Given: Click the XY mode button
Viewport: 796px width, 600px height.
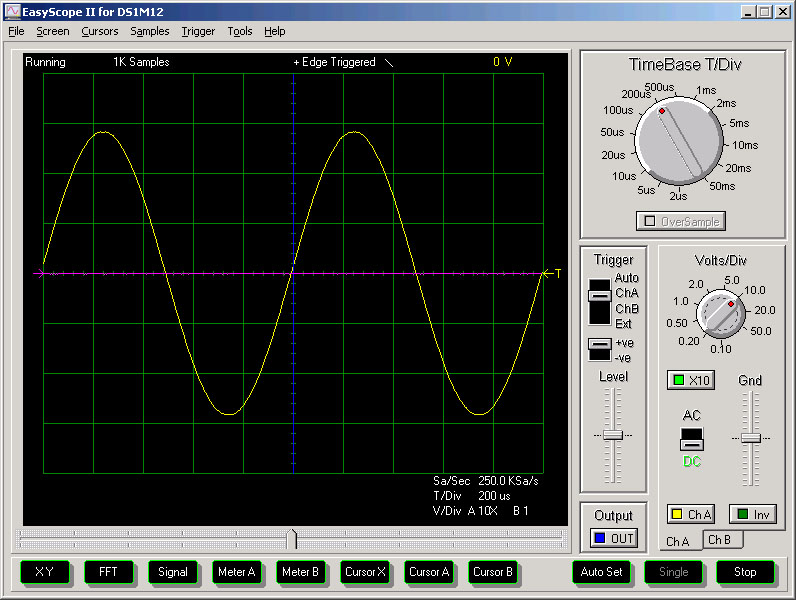Looking at the screenshot, I should pos(45,572).
